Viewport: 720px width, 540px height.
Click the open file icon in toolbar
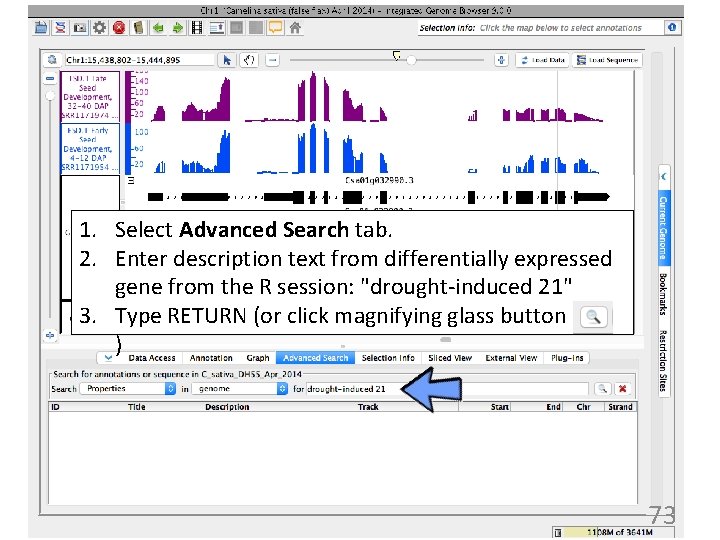click(40, 28)
